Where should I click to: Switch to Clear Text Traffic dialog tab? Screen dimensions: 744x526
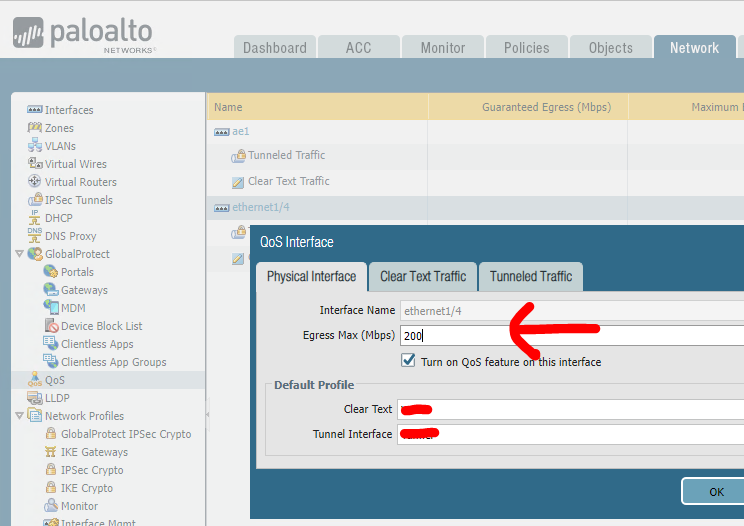(423, 277)
